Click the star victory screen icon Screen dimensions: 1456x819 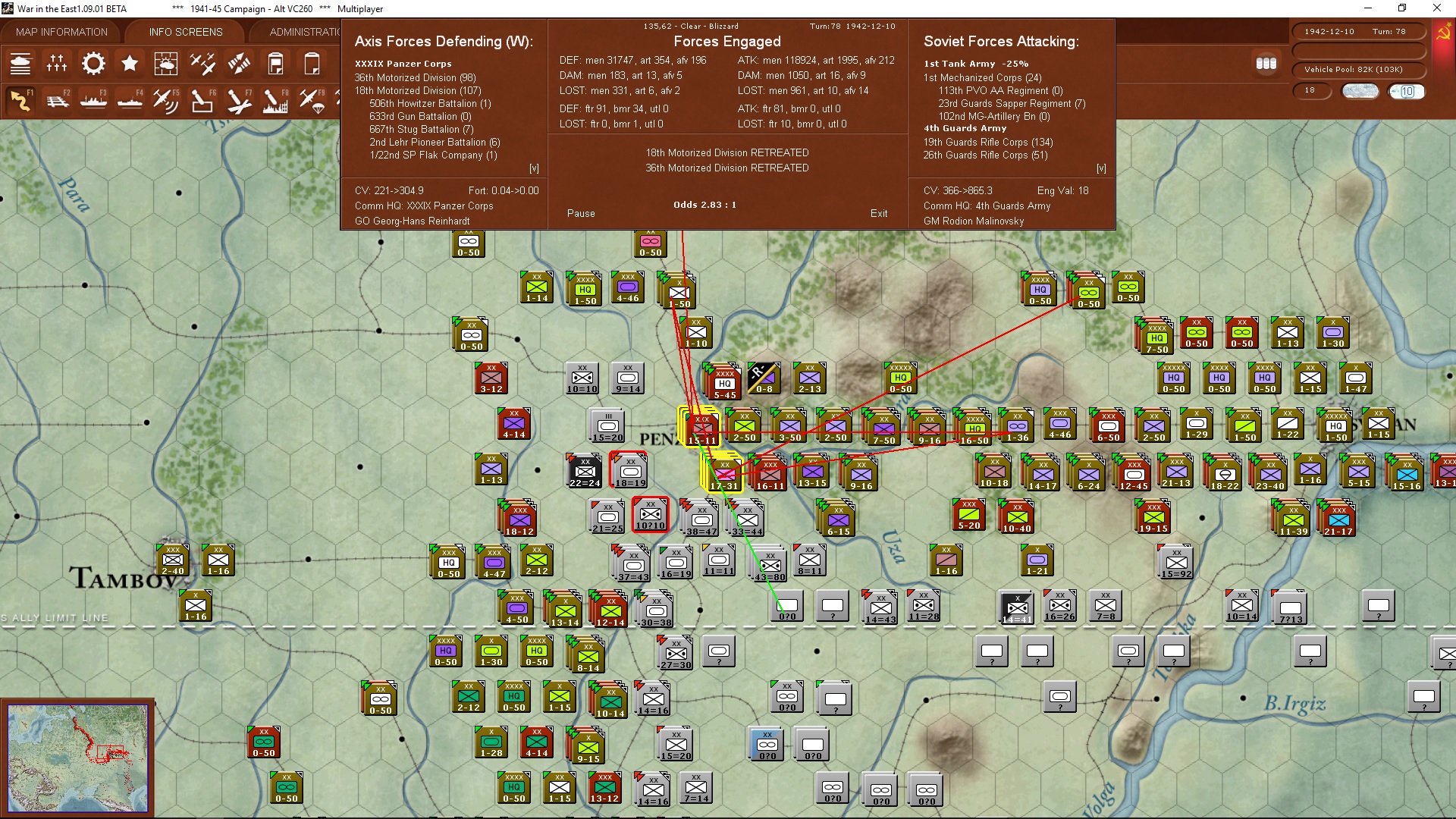[x=130, y=64]
